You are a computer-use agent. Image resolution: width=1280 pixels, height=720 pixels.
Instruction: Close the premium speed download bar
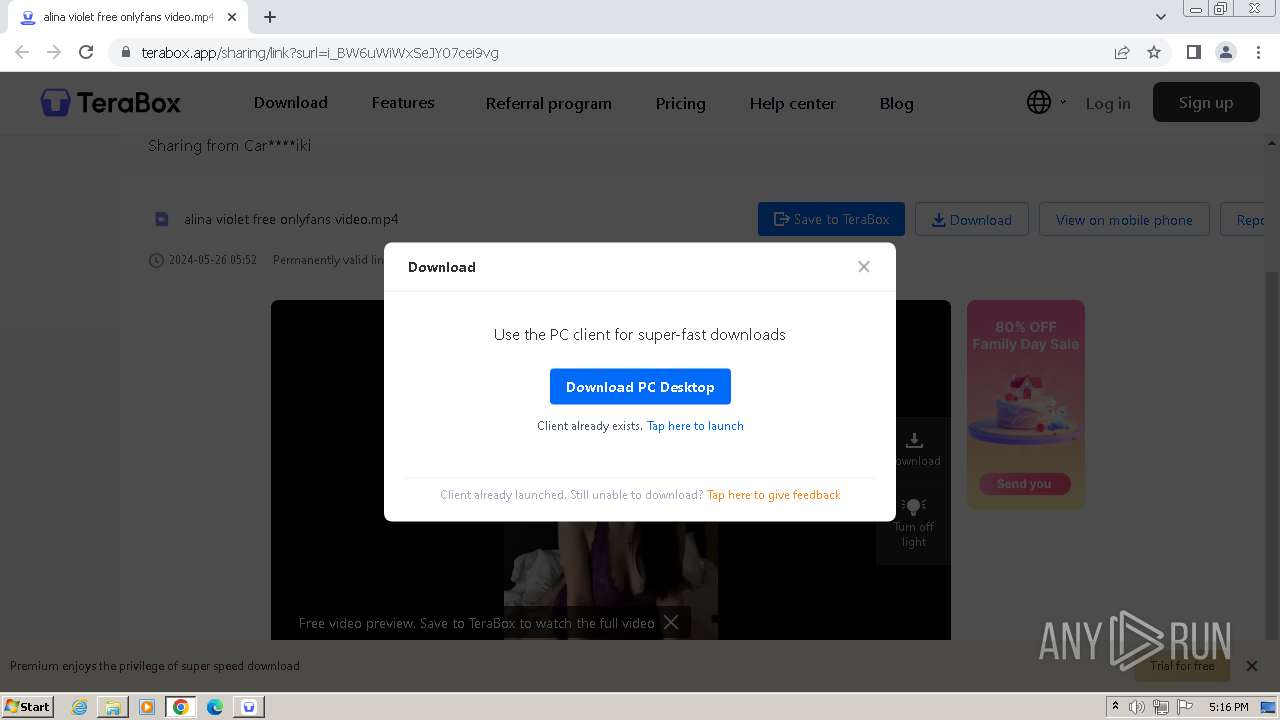(1251, 665)
